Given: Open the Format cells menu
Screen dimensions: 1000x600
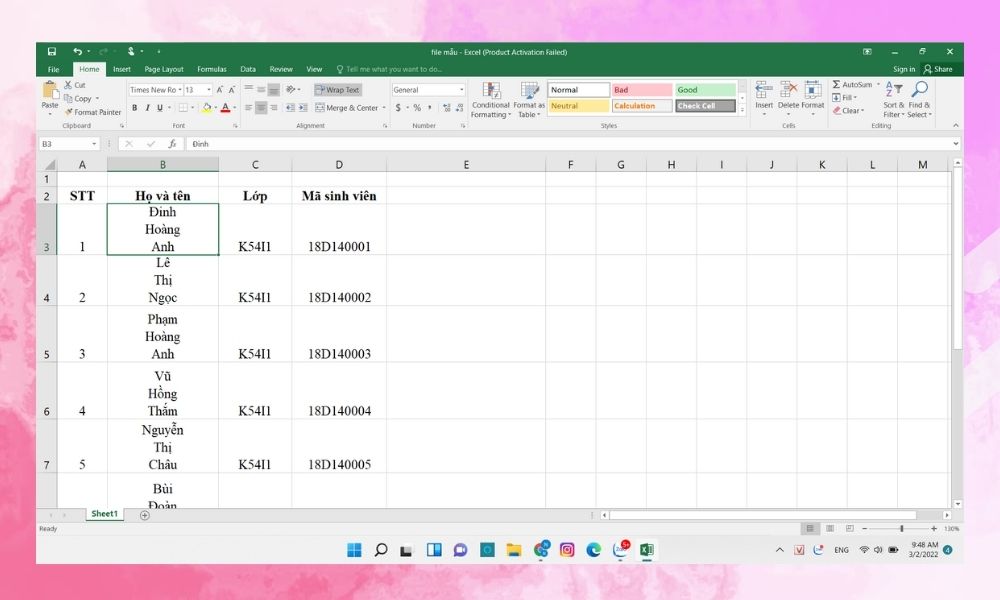Looking at the screenshot, I should coord(812,96).
